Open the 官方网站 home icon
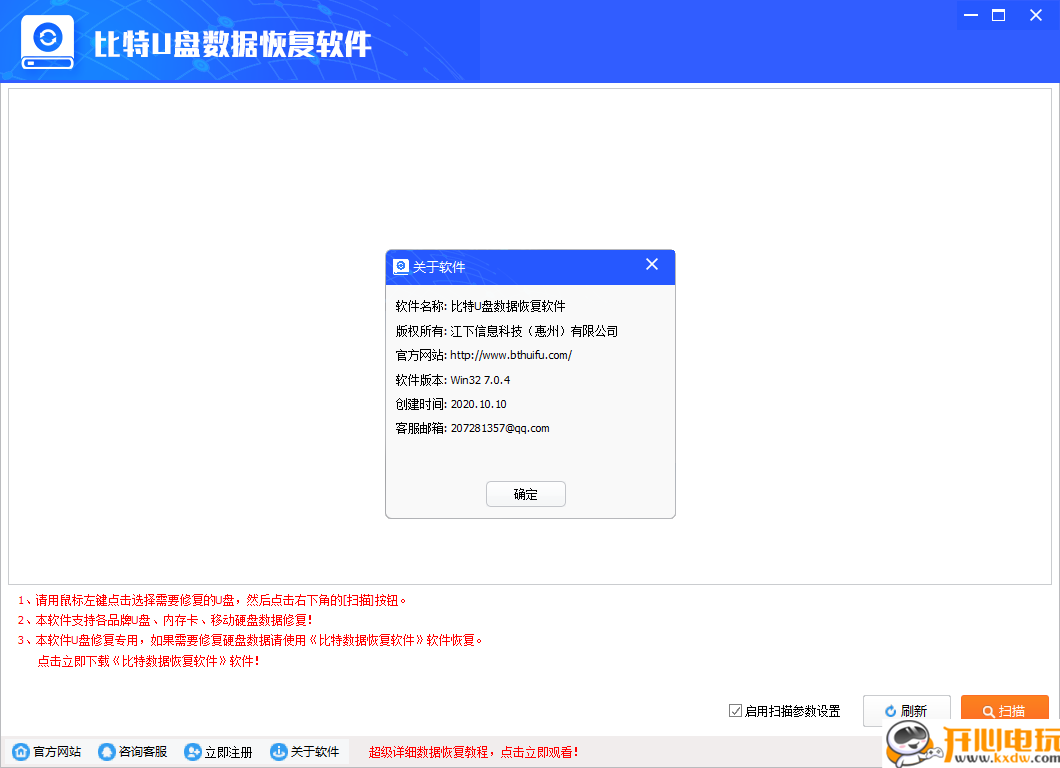1060x768 pixels. coord(21,752)
